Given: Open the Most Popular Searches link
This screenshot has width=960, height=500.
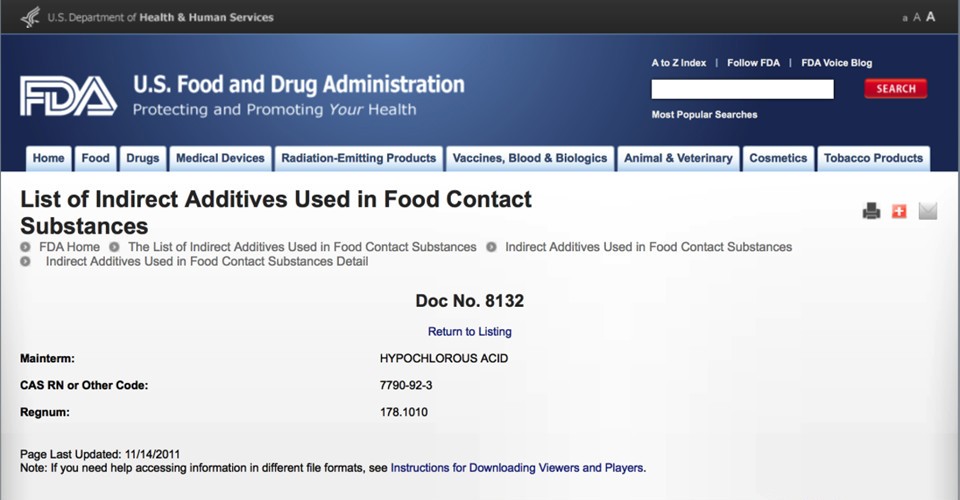Looking at the screenshot, I should [x=704, y=115].
